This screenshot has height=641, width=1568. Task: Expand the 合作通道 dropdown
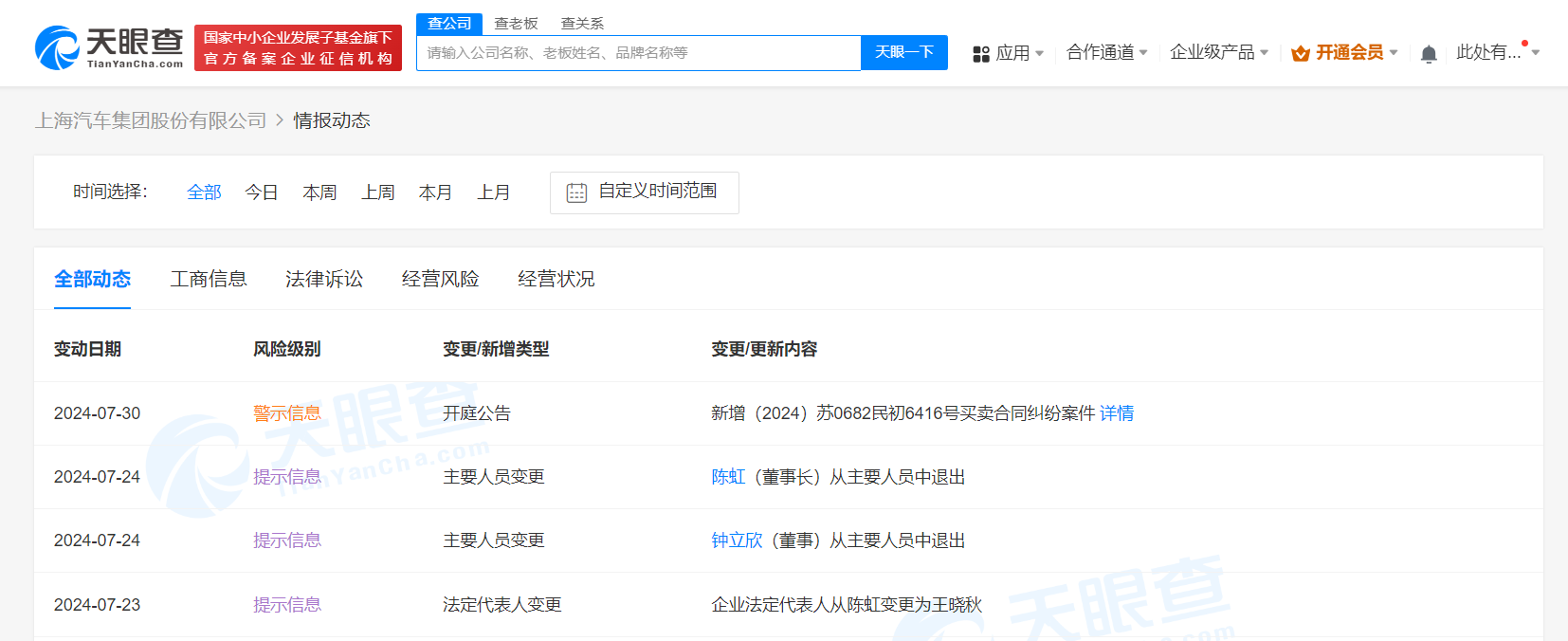(1106, 52)
